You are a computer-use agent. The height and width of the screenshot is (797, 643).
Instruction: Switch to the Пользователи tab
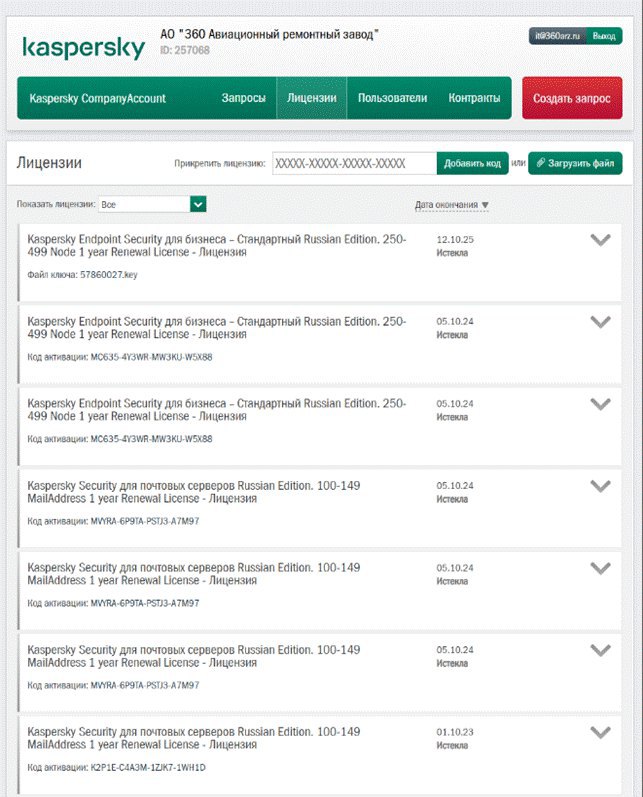click(392, 98)
